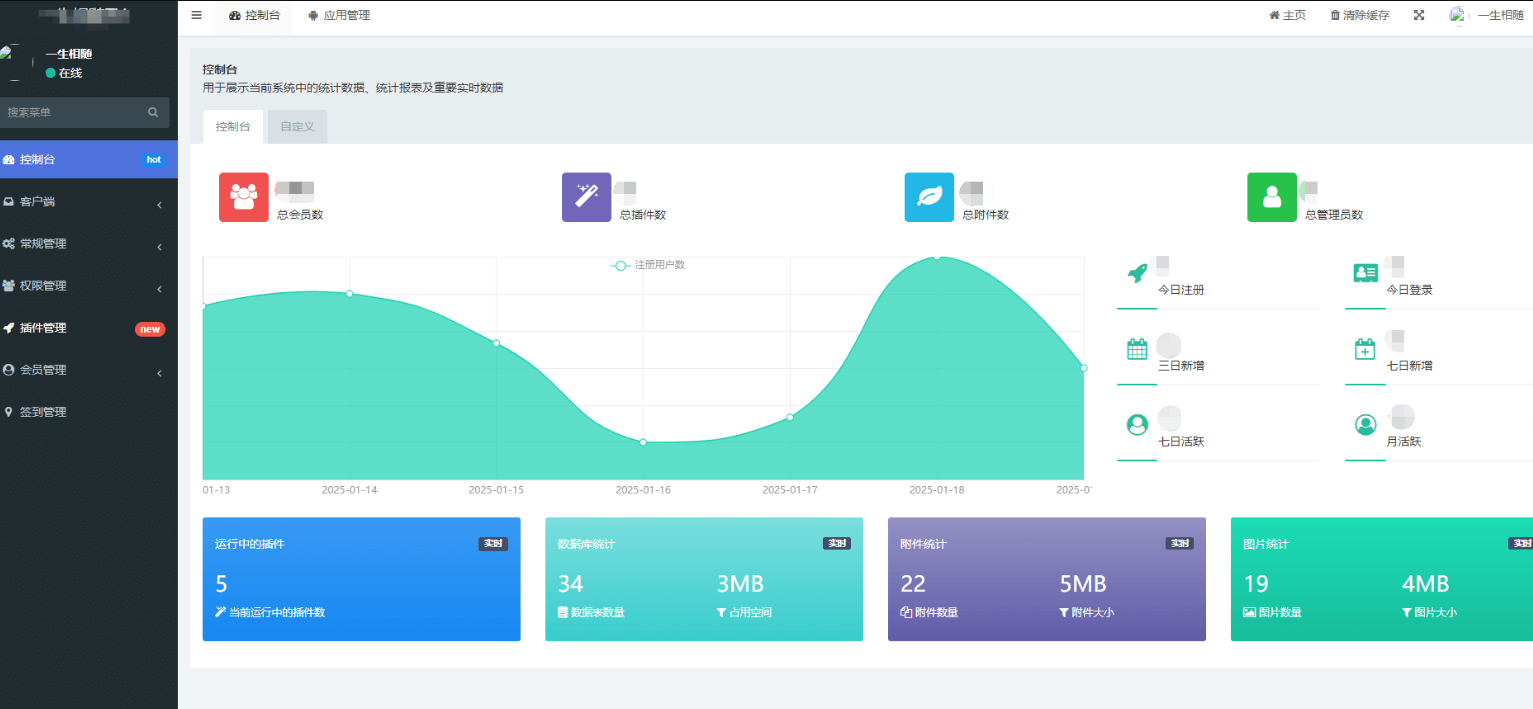Viewport: 1533px width, 709px height.
Task: Click the search magnifier icon in sidebar
Action: point(153,112)
